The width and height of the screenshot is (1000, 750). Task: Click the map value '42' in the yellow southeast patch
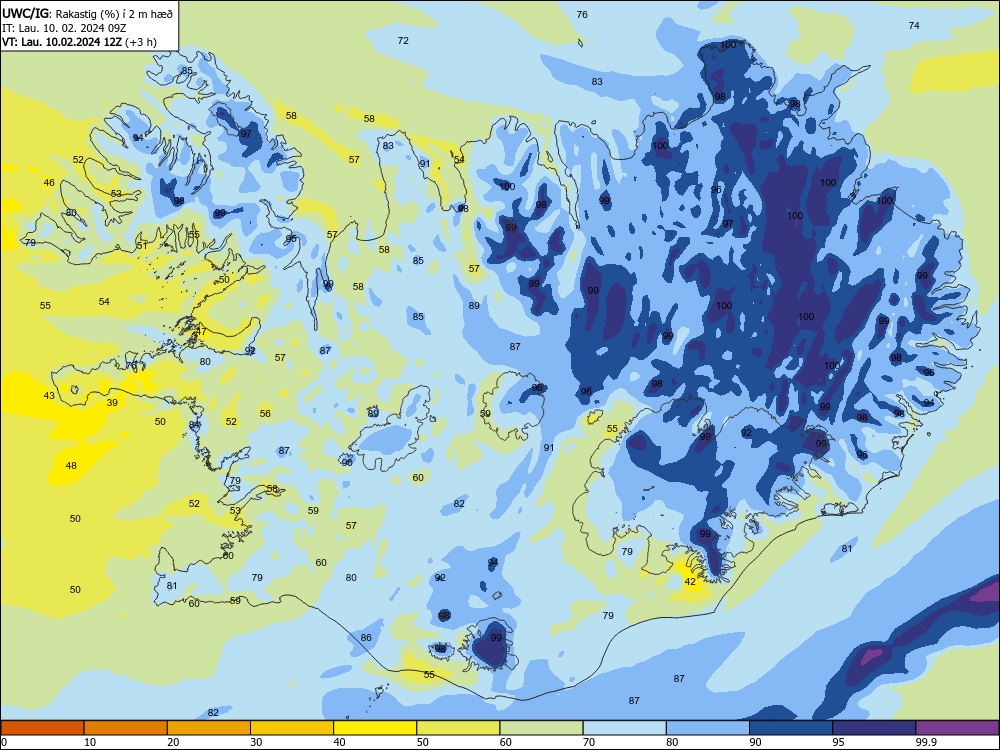pyautogui.click(x=690, y=582)
